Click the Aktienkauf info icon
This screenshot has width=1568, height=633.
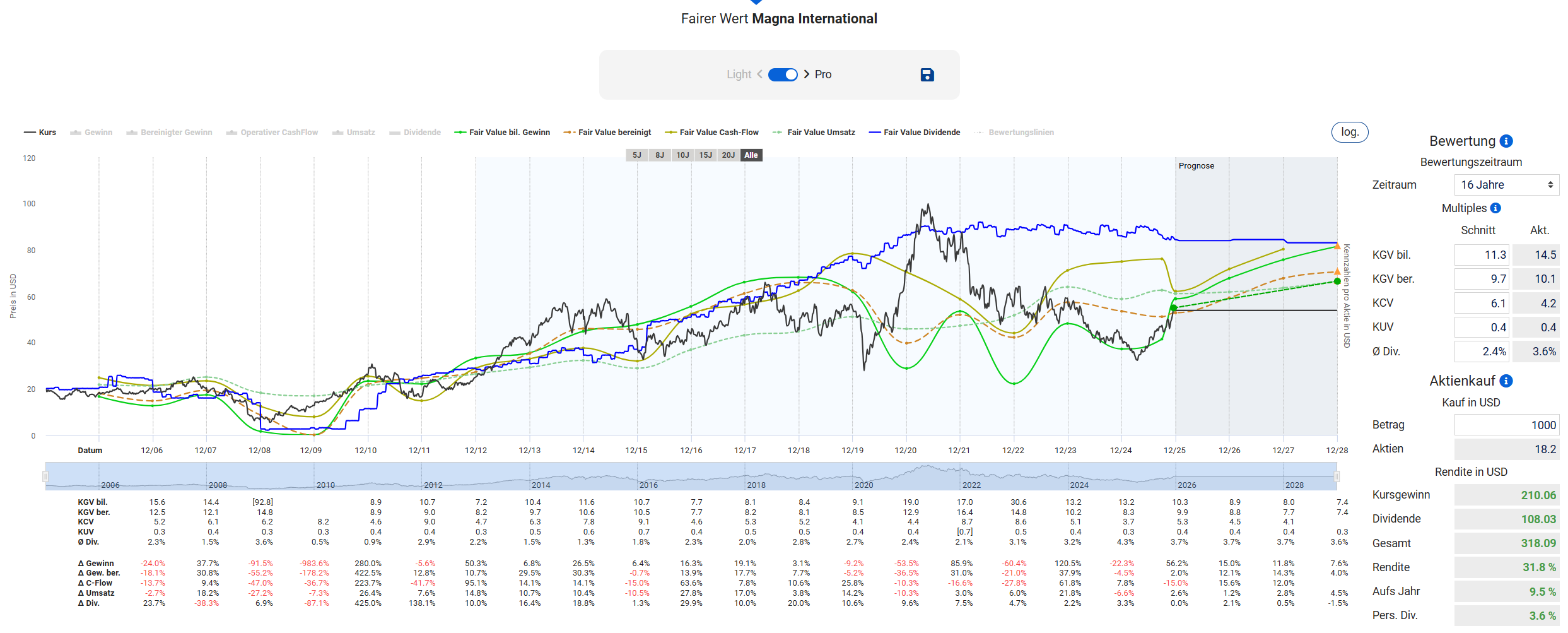point(1506,381)
